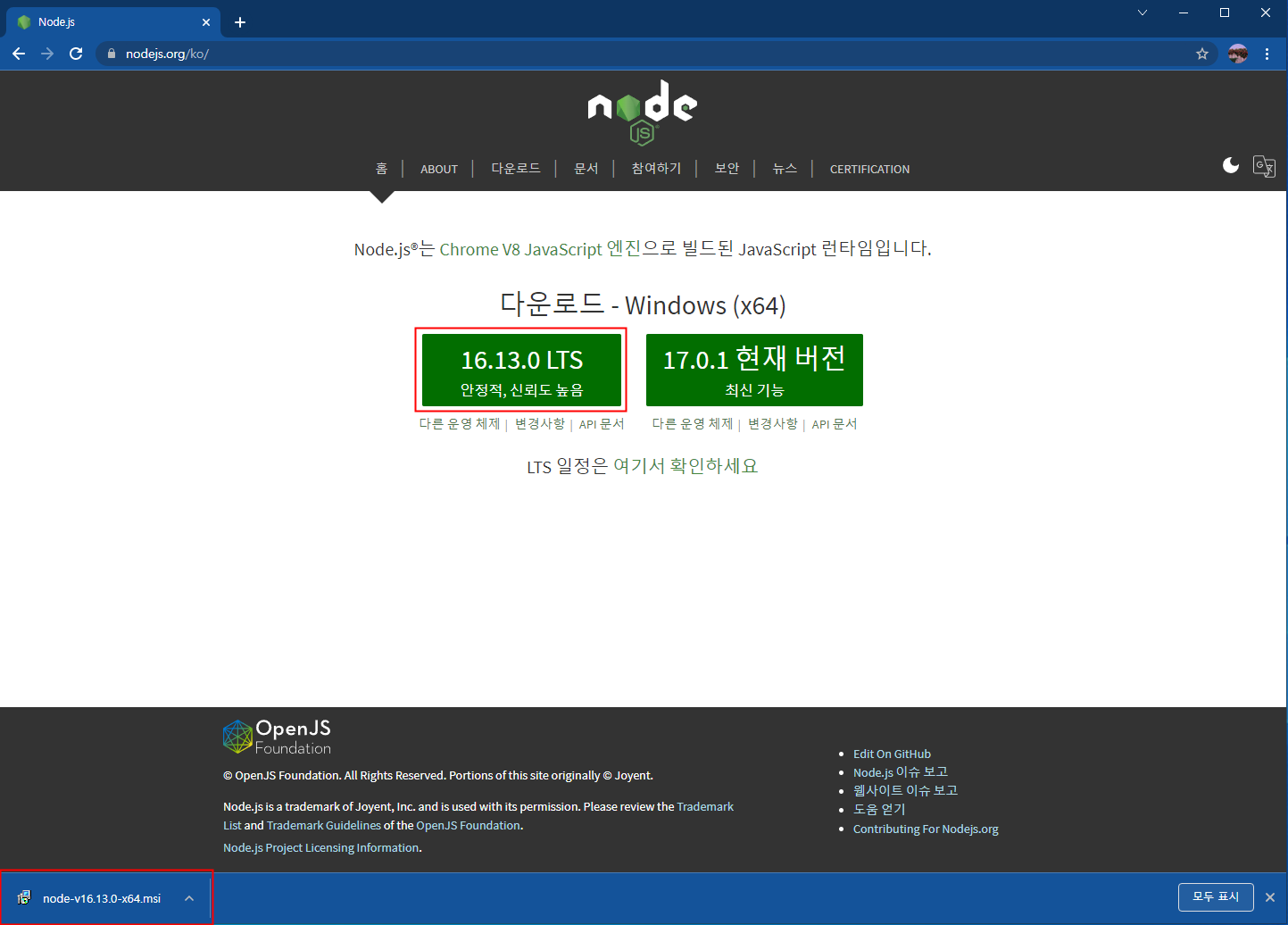Image resolution: width=1288 pixels, height=925 pixels.
Task: View site info via the padlock icon
Action: tap(112, 54)
